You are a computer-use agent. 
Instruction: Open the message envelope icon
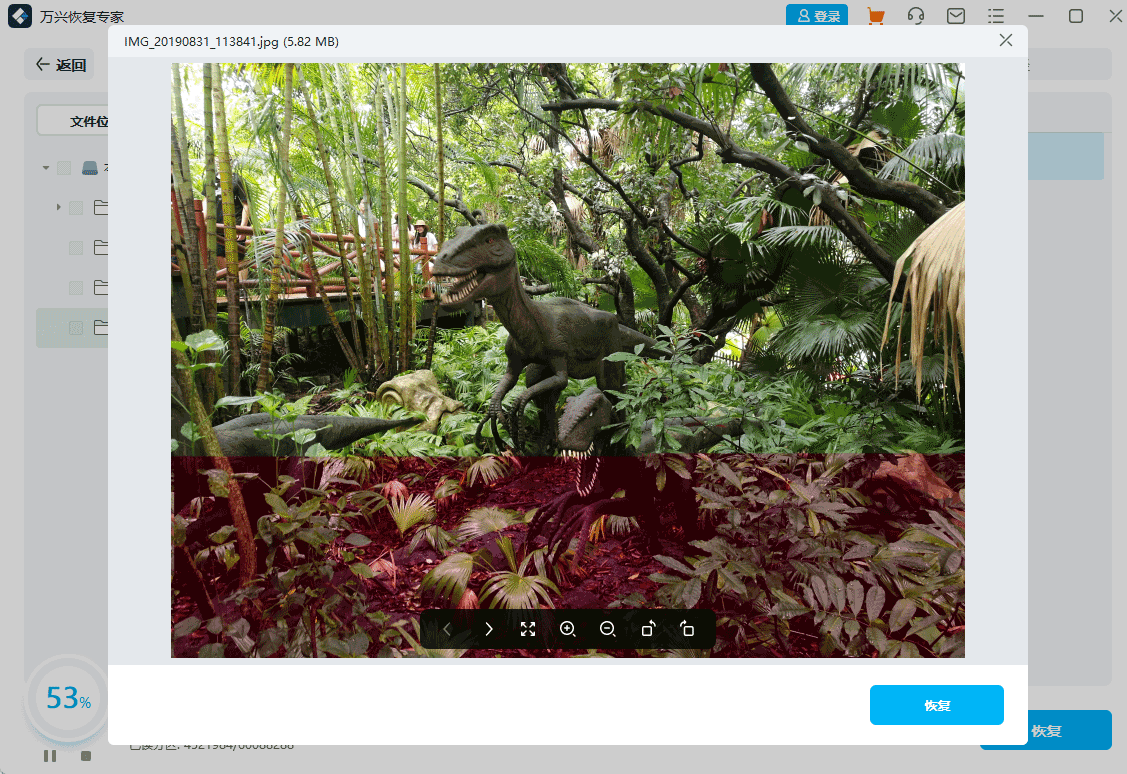click(x=956, y=16)
